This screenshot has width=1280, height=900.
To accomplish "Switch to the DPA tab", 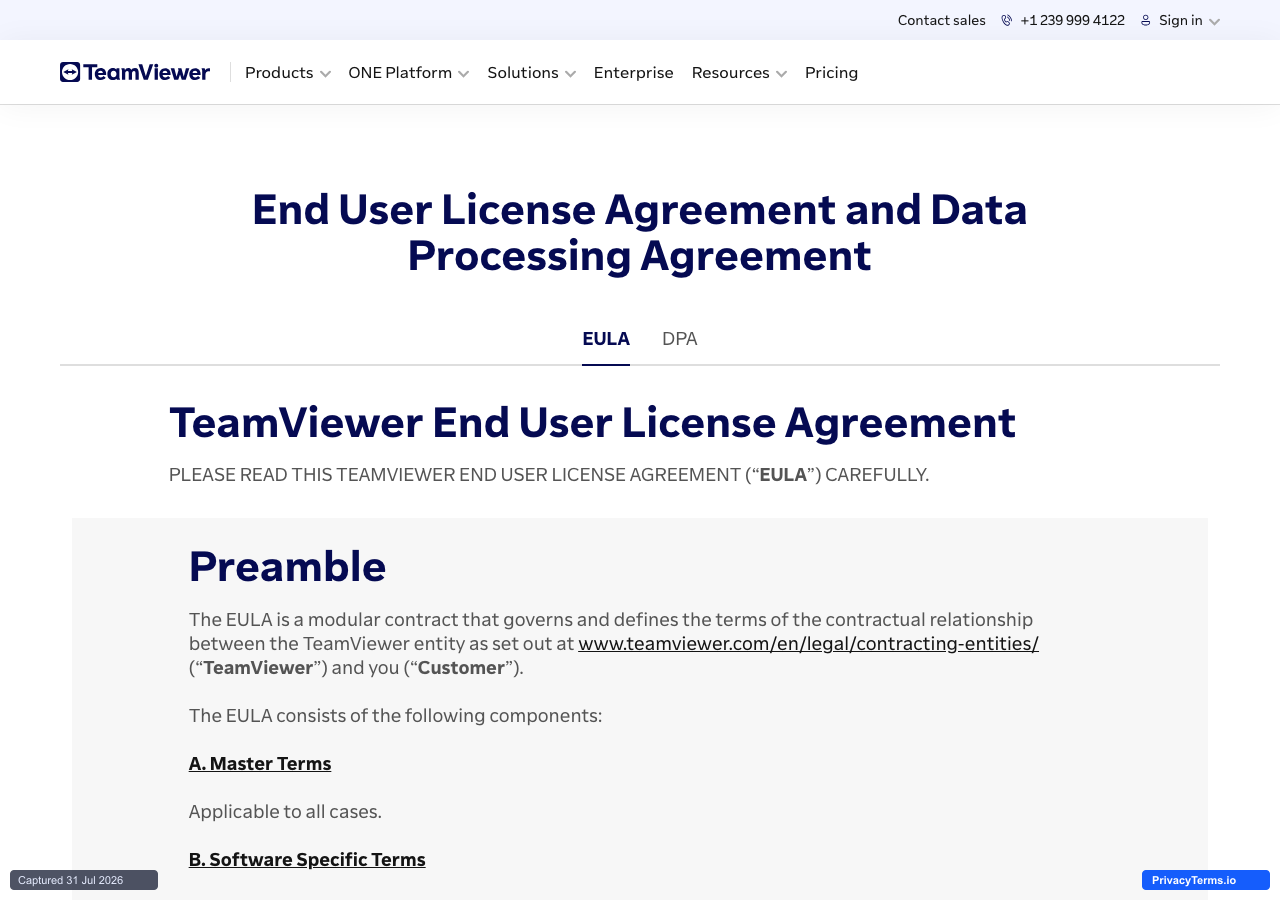I will coord(680,339).
